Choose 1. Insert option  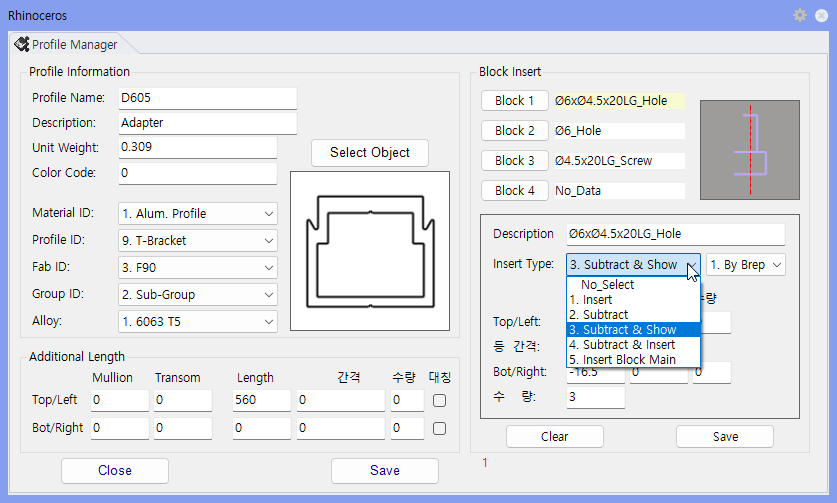(x=633, y=300)
